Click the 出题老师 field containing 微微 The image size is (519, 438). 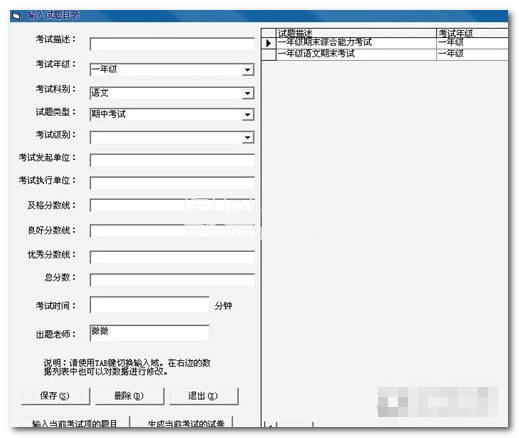pos(149,333)
